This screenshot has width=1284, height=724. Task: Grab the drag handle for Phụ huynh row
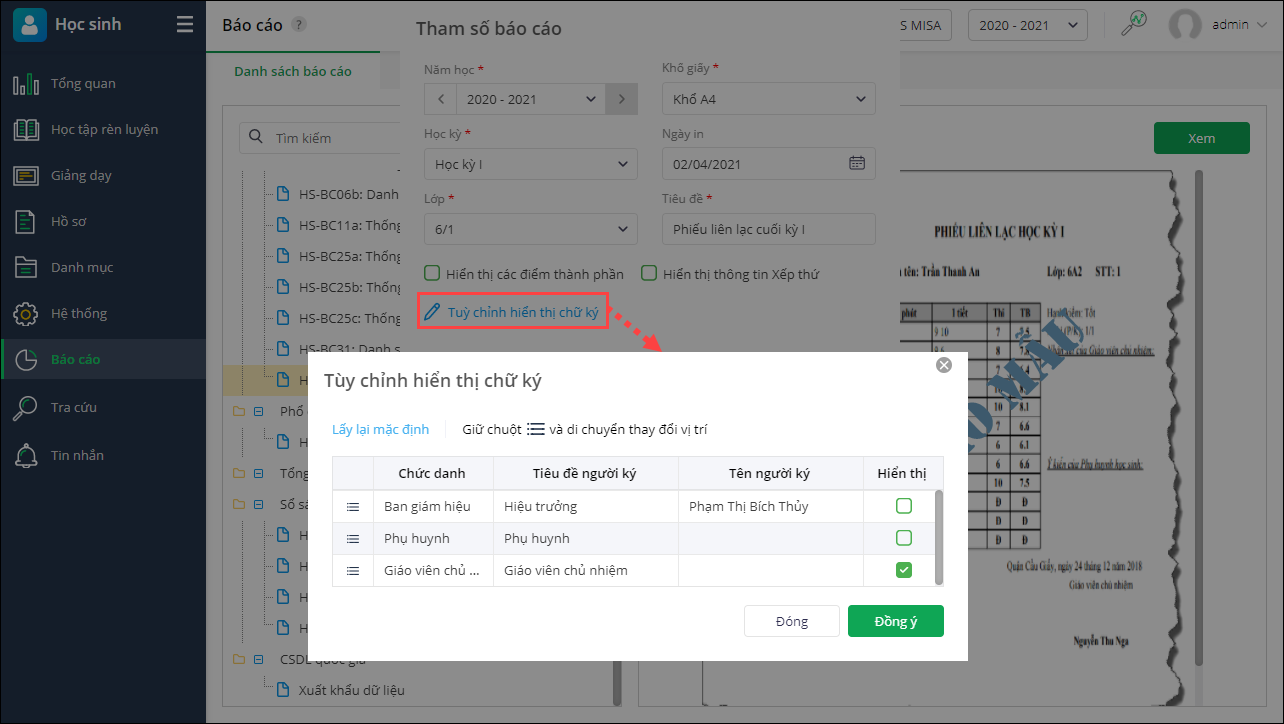[x=353, y=539]
